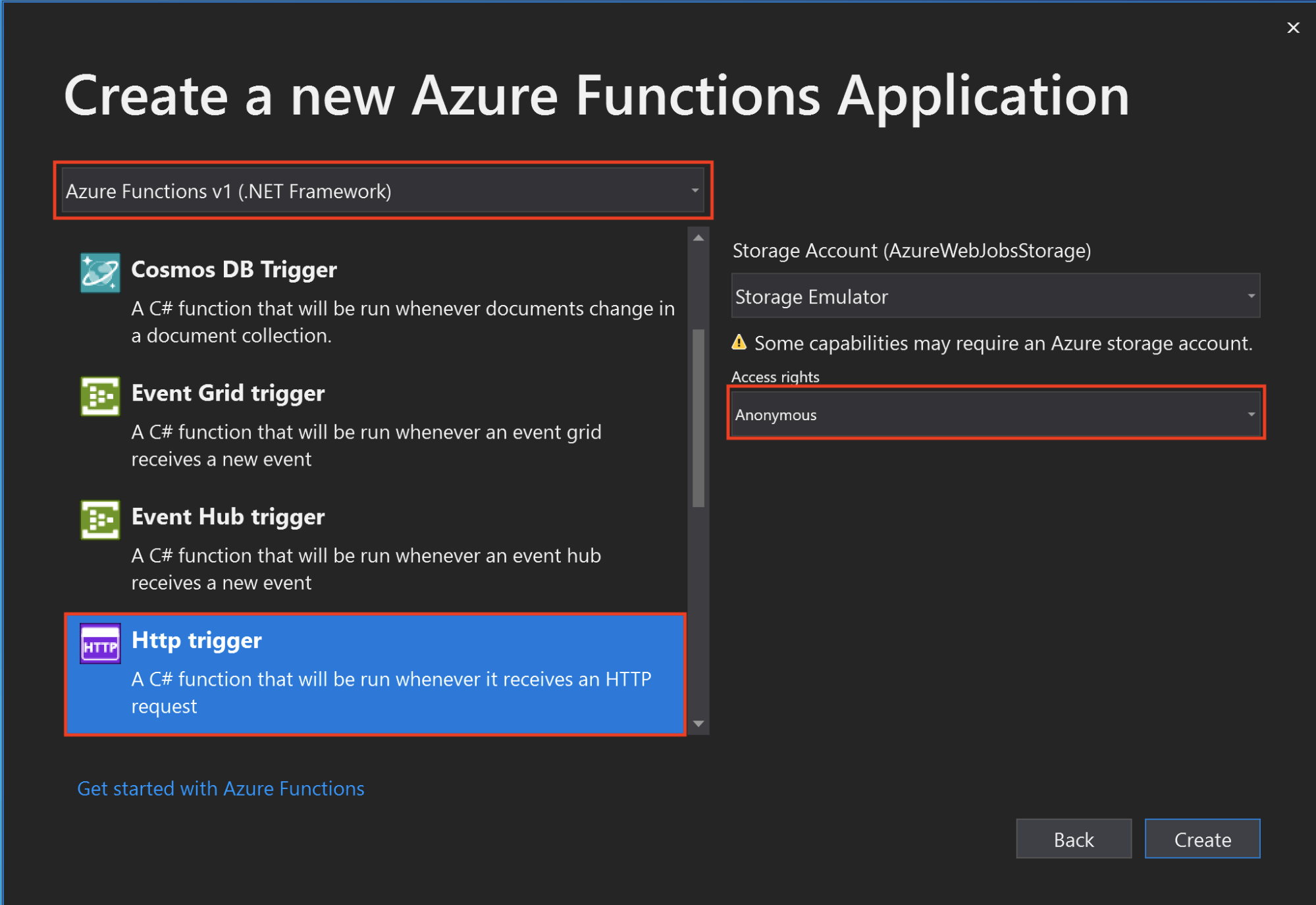
Task: Choose the Event Grid trigger template title
Action: point(228,393)
